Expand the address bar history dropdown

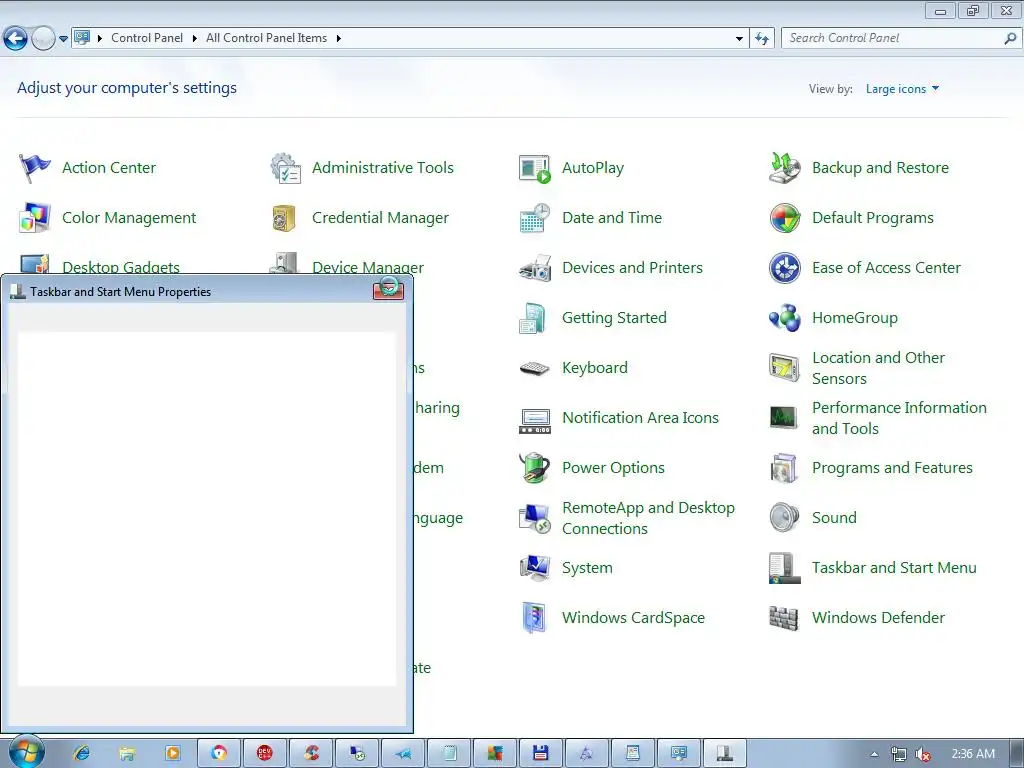tap(739, 39)
